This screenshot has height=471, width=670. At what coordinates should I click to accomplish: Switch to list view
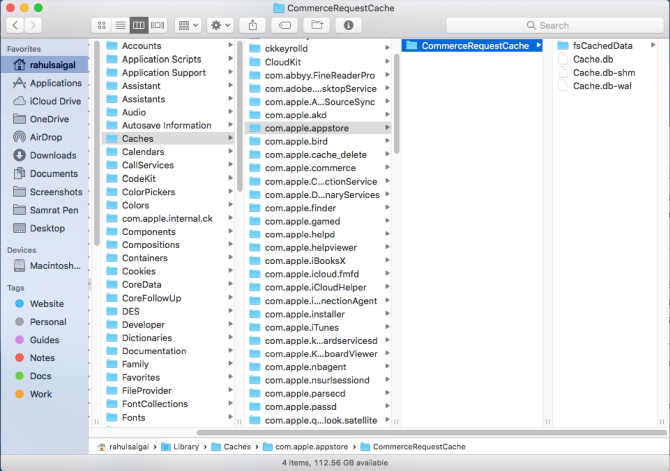pyautogui.click(x=120, y=26)
